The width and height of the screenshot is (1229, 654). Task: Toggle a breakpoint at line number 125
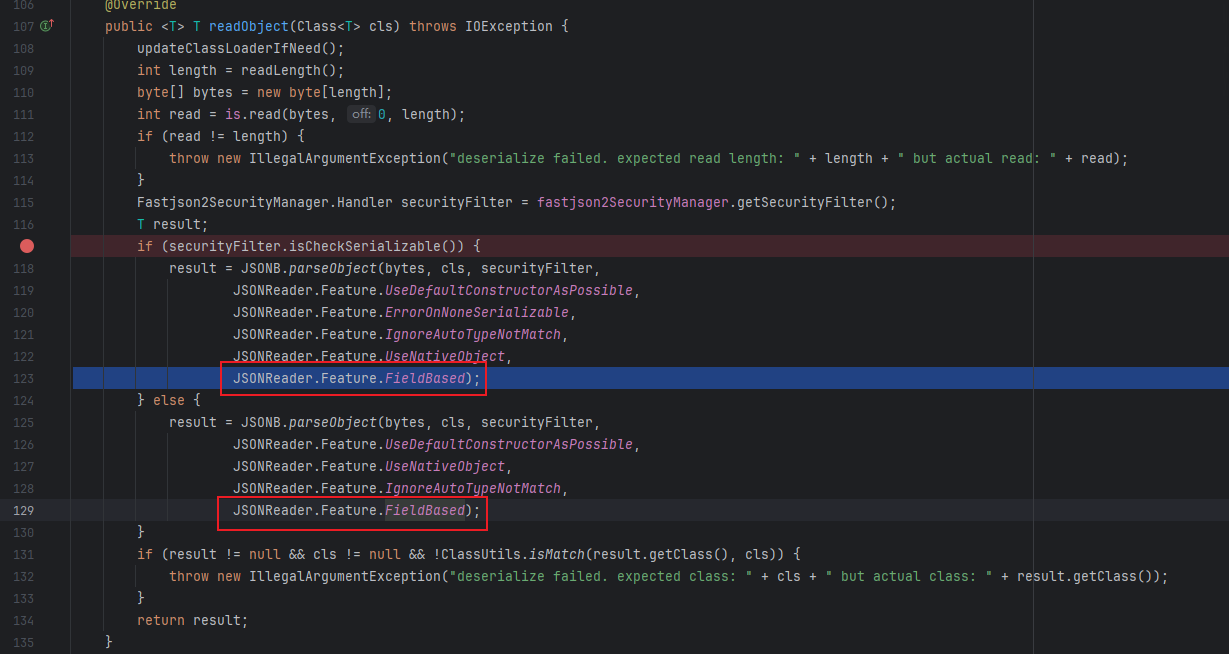pyautogui.click(x=23, y=422)
